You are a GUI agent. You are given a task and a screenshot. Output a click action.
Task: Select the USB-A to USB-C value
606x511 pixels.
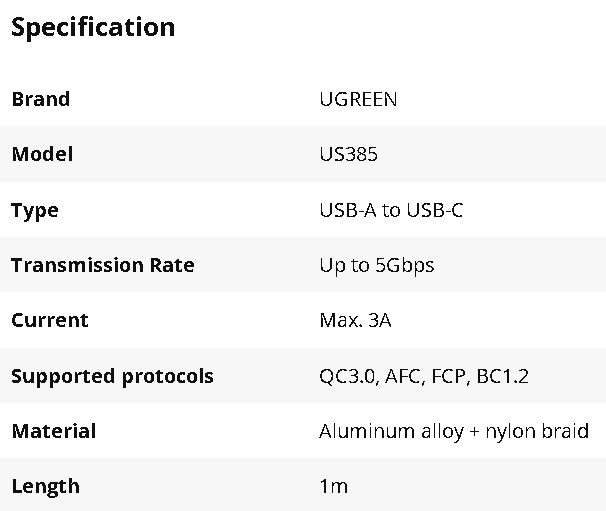click(x=391, y=210)
